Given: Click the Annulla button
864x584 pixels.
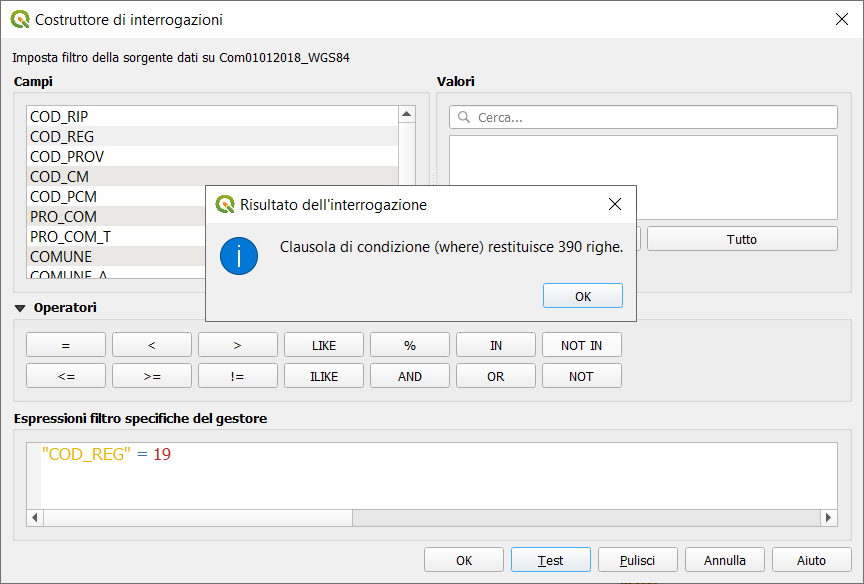Looking at the screenshot, I should point(724,560).
